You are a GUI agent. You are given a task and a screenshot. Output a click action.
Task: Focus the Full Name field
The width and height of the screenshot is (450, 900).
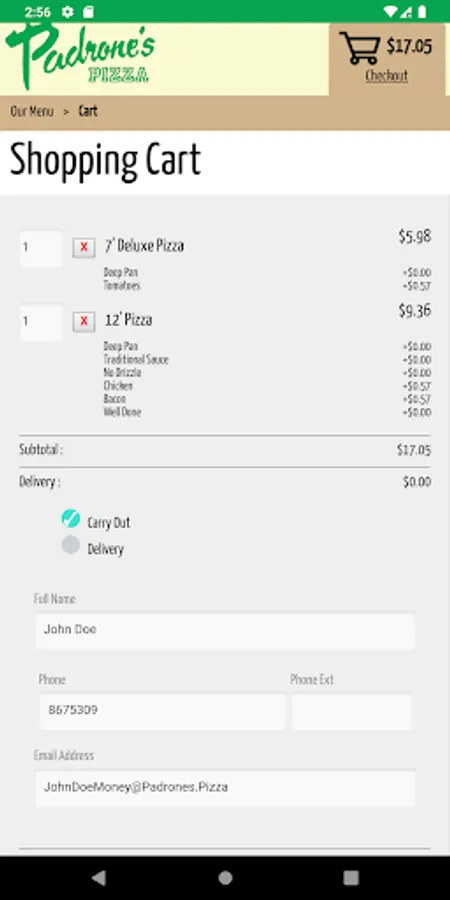[x=225, y=631]
